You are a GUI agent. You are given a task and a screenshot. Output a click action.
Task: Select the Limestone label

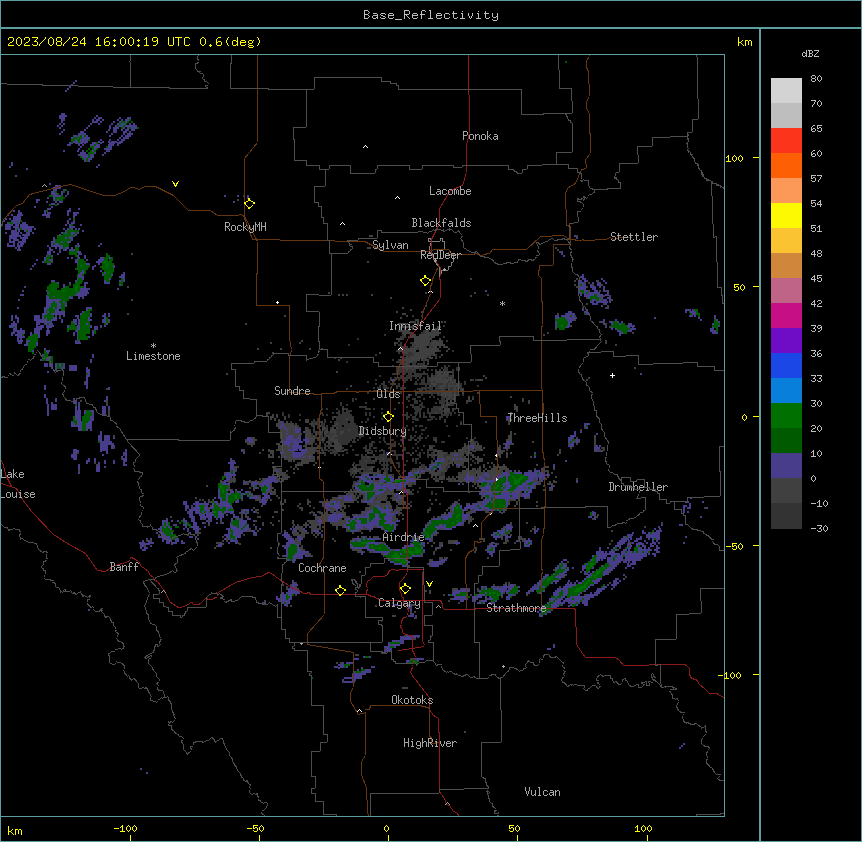(153, 356)
